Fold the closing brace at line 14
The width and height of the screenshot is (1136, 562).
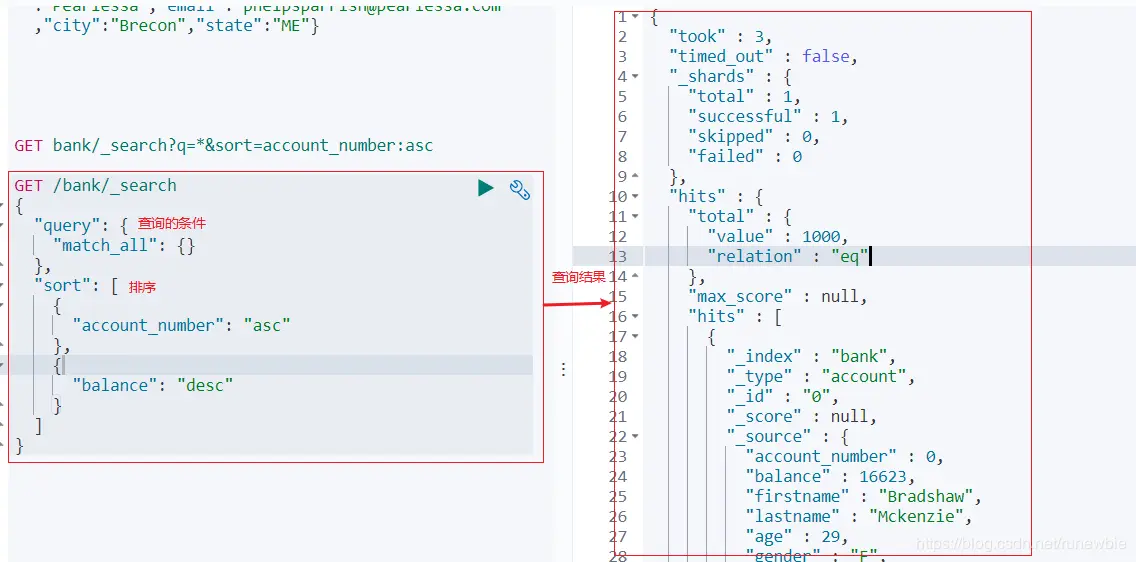point(635,276)
